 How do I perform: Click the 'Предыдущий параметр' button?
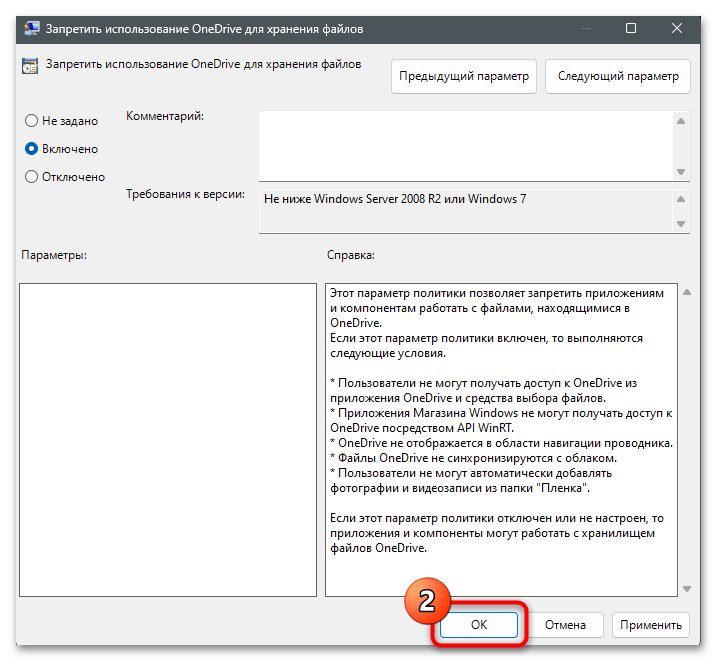point(464,76)
